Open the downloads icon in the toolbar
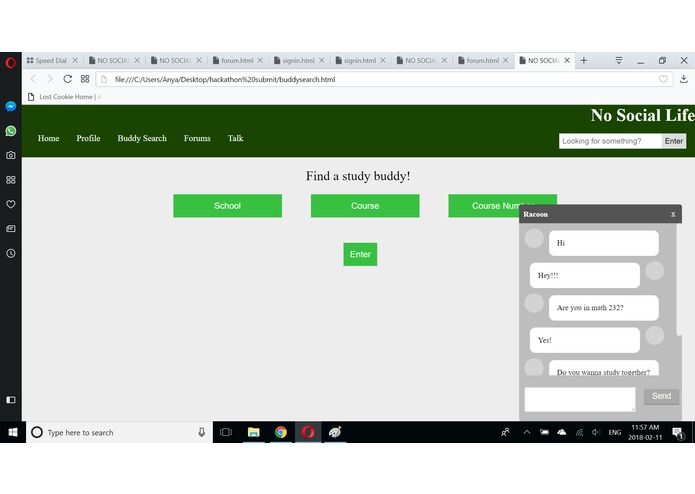The width and height of the screenshot is (695, 494). (x=683, y=79)
